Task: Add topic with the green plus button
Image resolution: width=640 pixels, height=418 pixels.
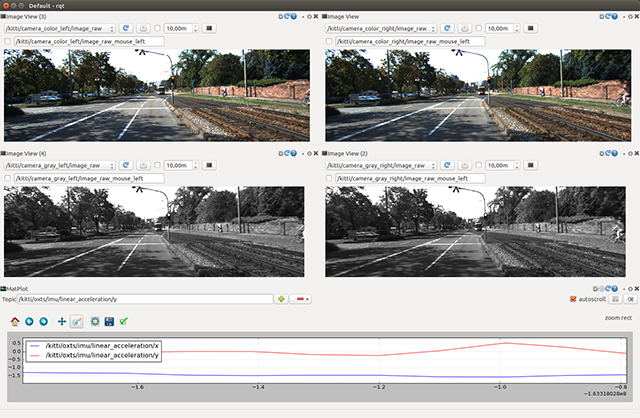Action: [281, 299]
